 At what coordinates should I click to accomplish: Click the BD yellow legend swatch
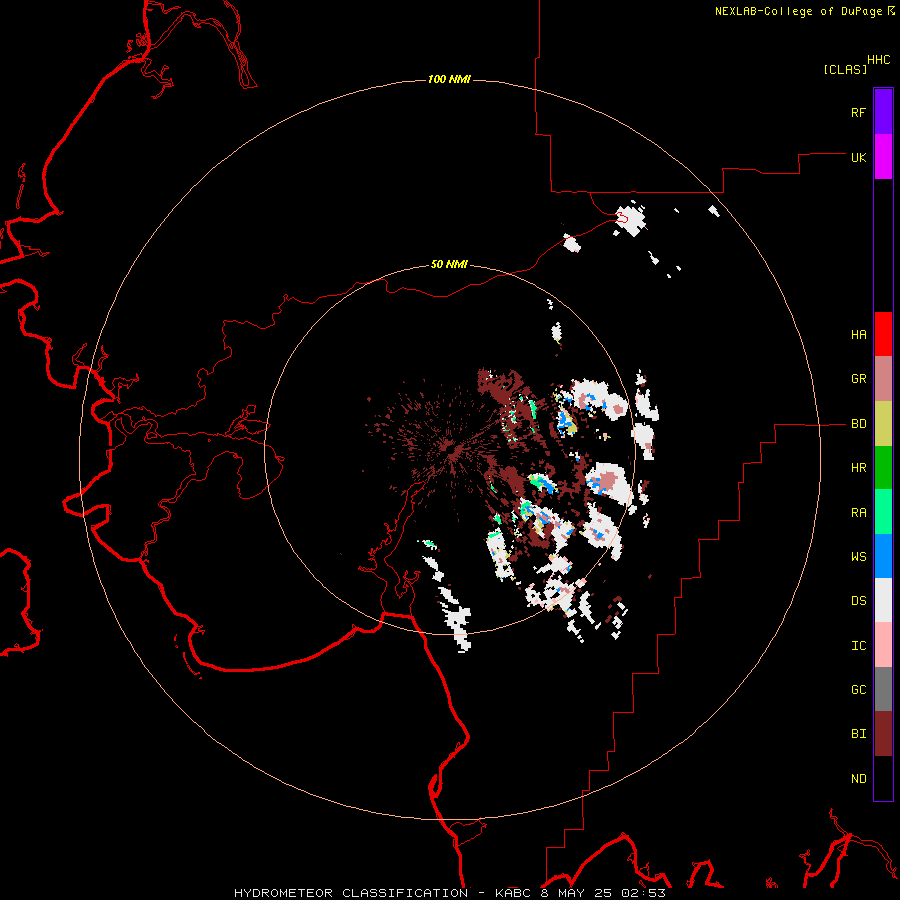click(883, 424)
